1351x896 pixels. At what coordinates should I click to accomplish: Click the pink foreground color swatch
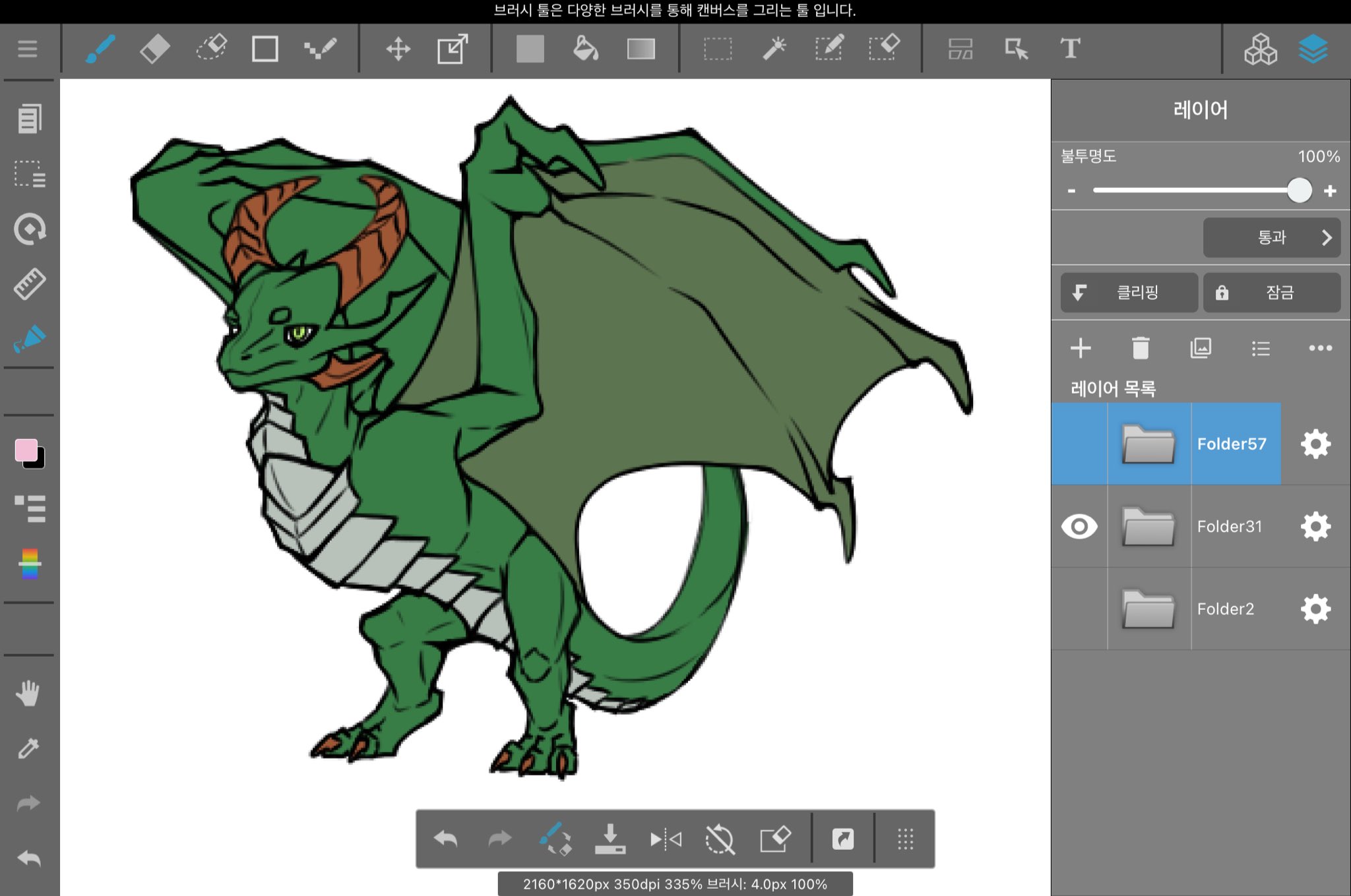[26, 450]
